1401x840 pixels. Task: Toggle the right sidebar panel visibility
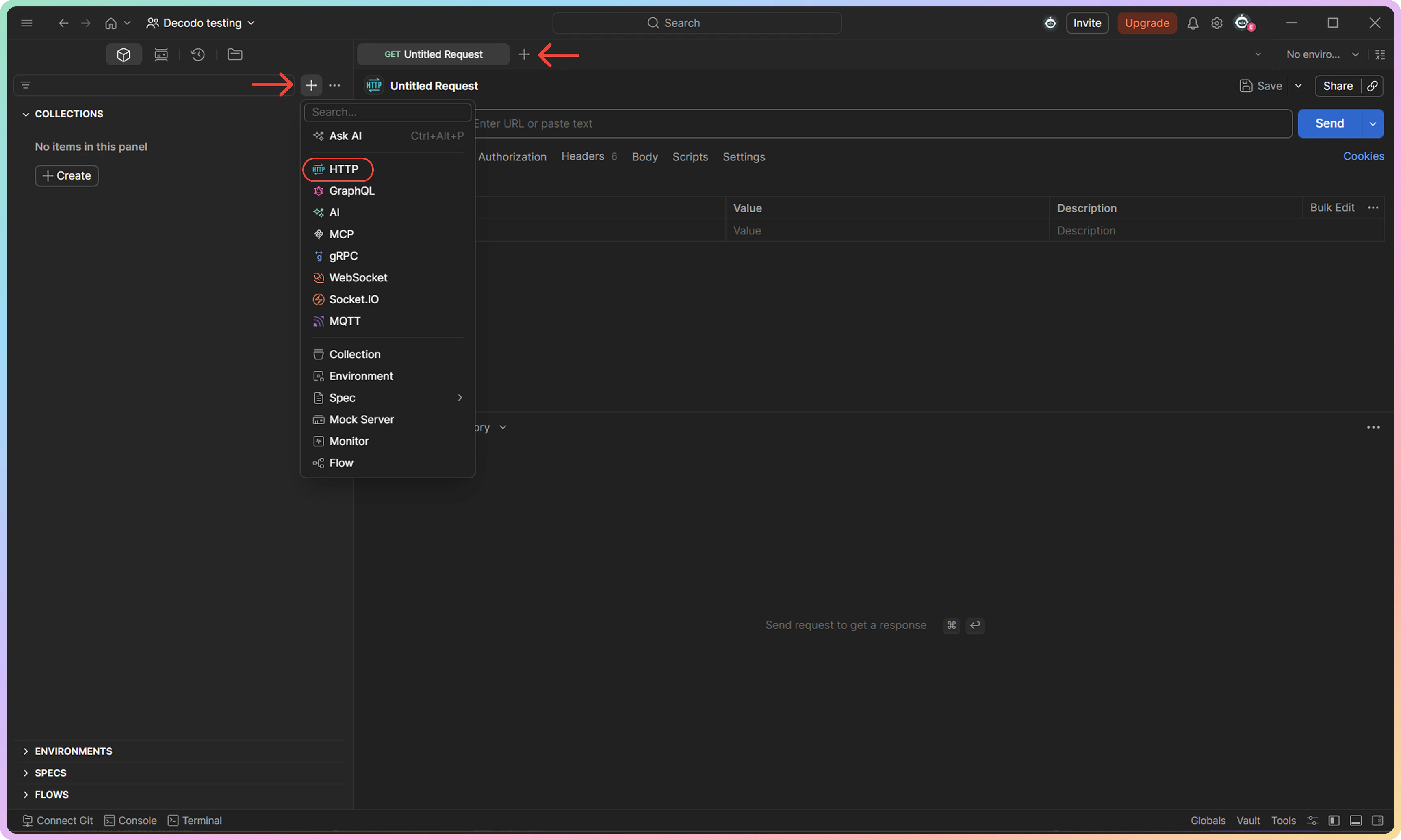pyautogui.click(x=1380, y=820)
